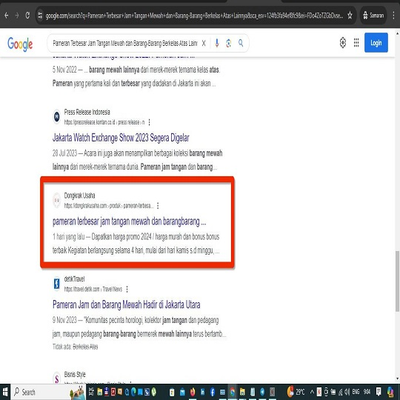
Task: Open more options for detikTravel result
Action: click(x=127, y=289)
